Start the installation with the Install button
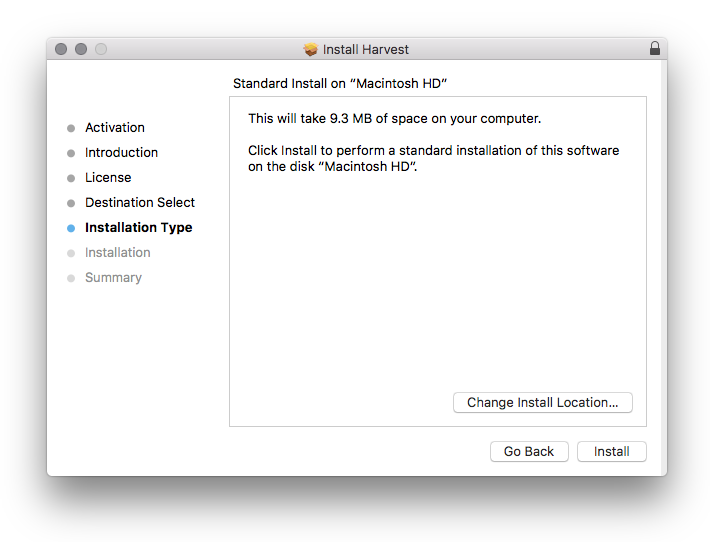Viewport: 710px width, 542px height. pos(611,451)
